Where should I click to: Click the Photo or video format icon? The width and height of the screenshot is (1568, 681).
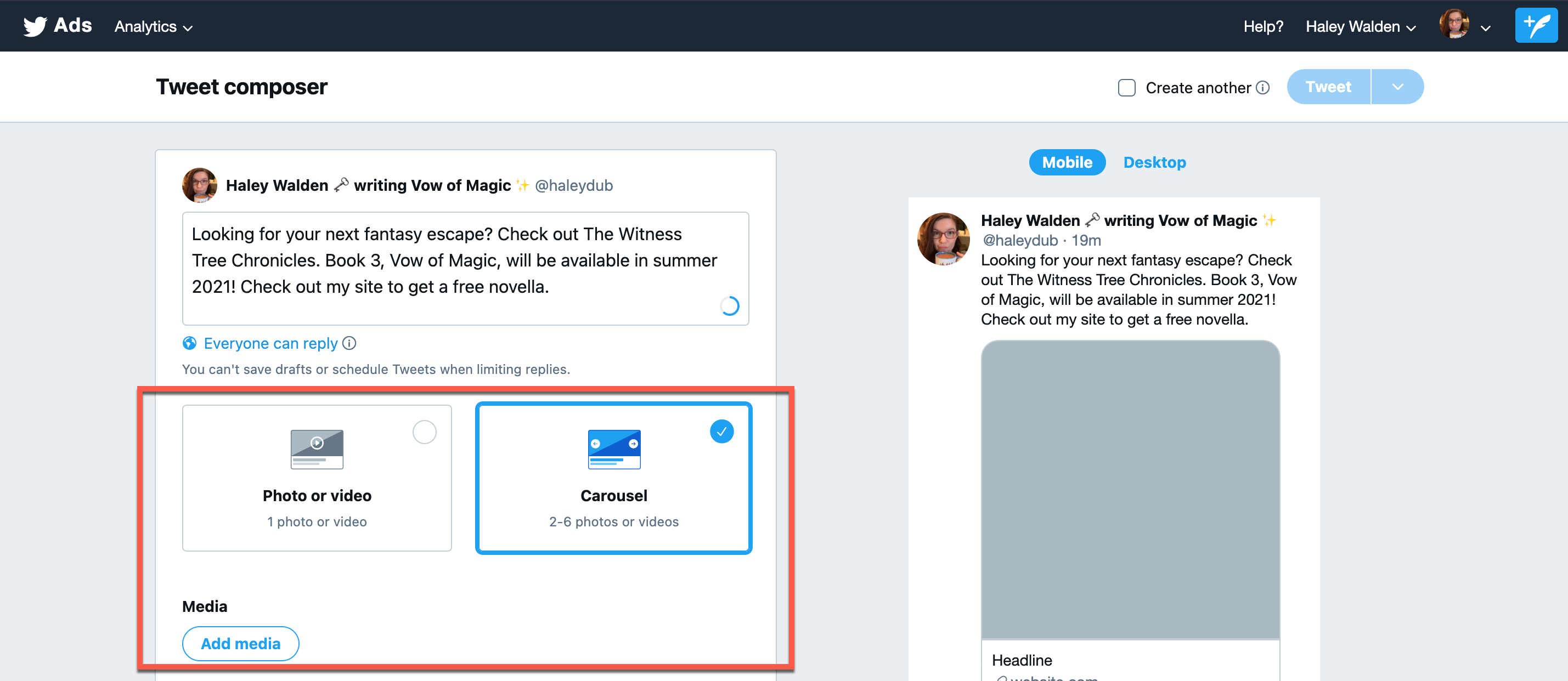click(317, 449)
